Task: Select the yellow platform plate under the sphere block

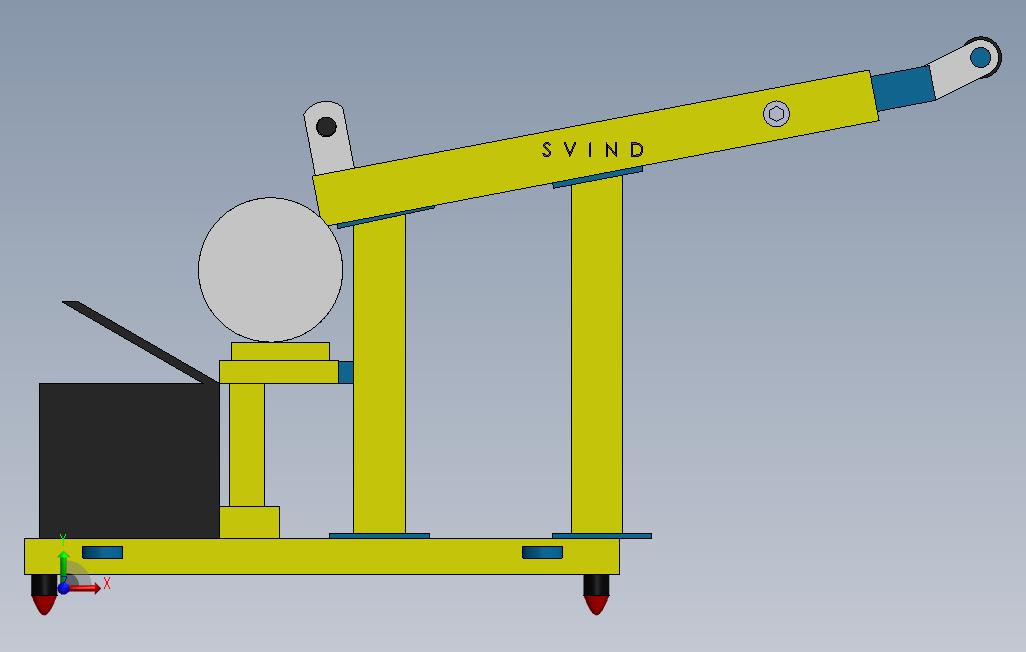Action: click(279, 372)
